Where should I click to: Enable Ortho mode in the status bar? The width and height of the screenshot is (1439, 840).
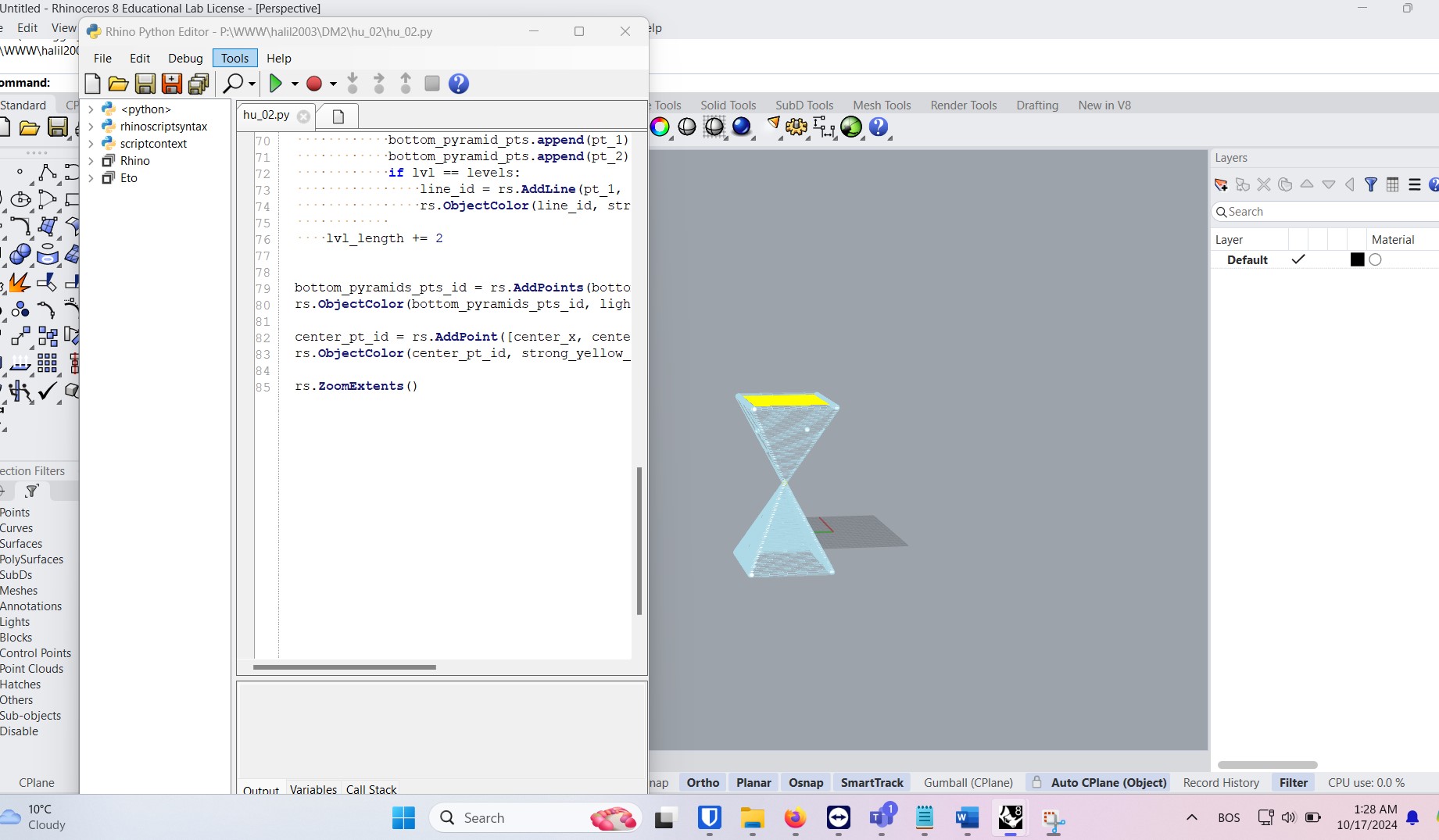click(701, 782)
